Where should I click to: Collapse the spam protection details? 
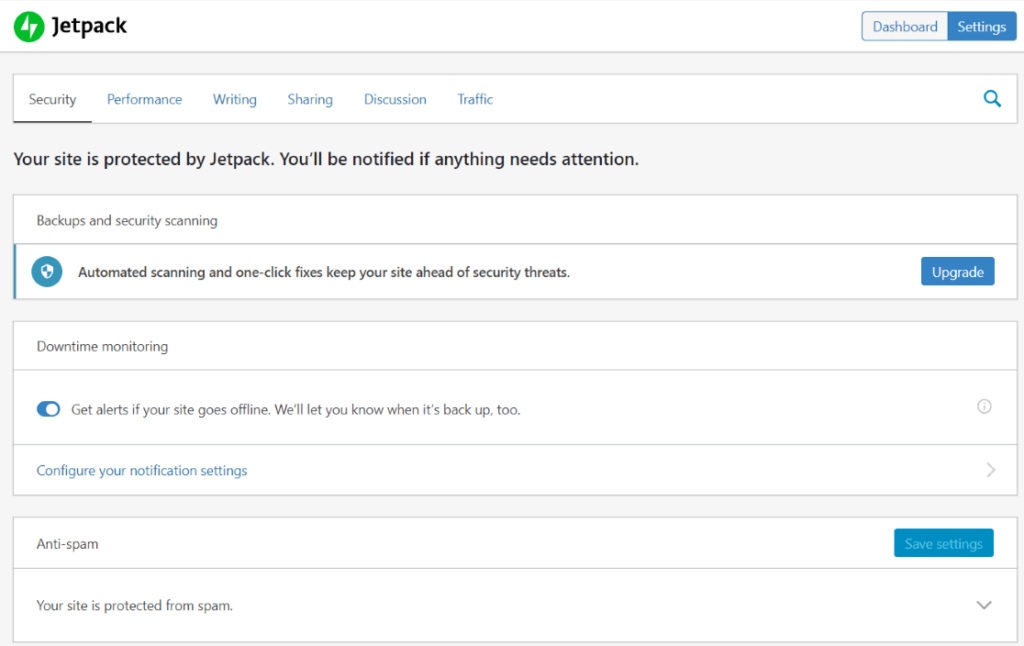(984, 605)
